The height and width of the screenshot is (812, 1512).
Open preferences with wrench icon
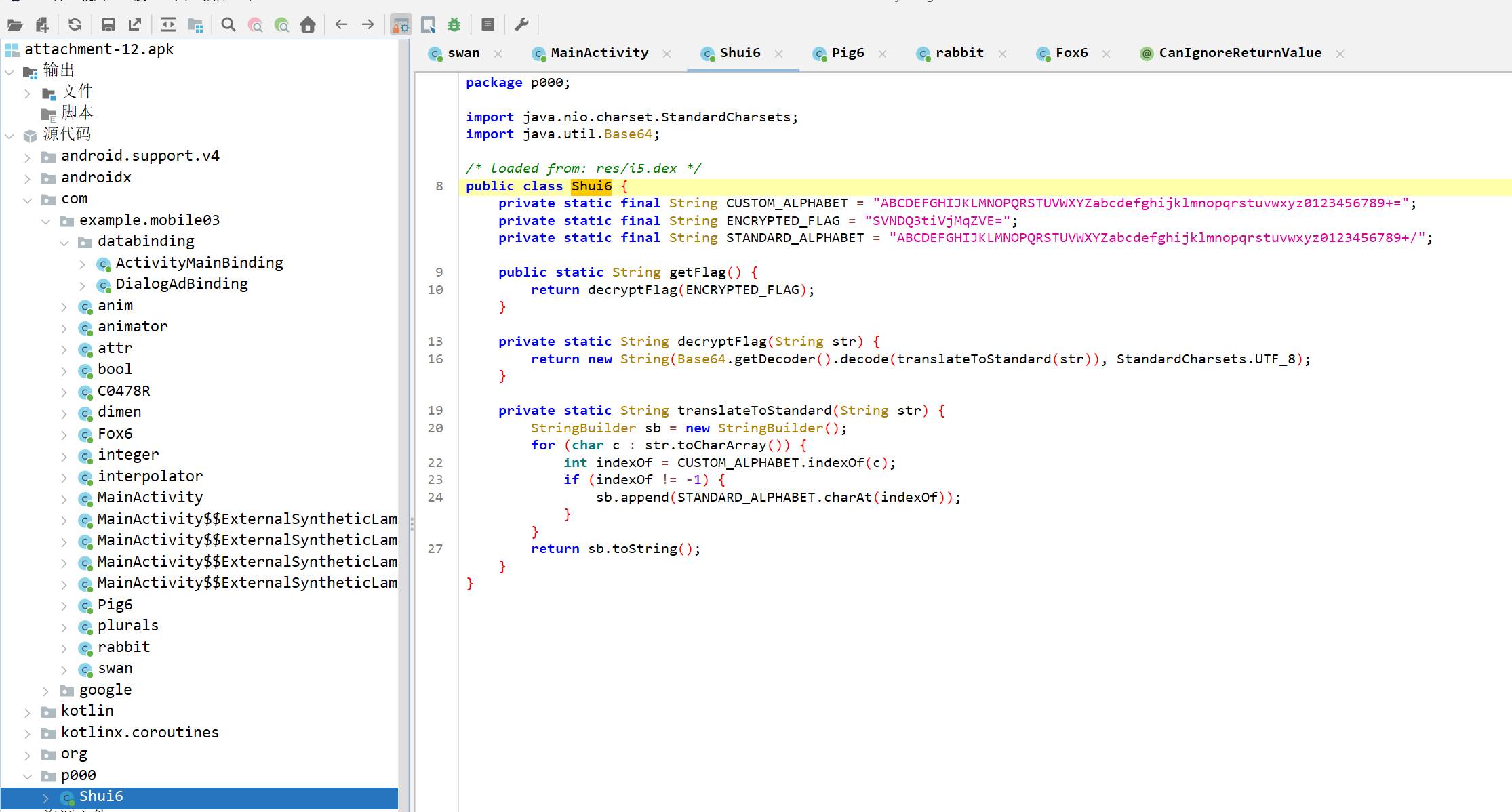(521, 25)
